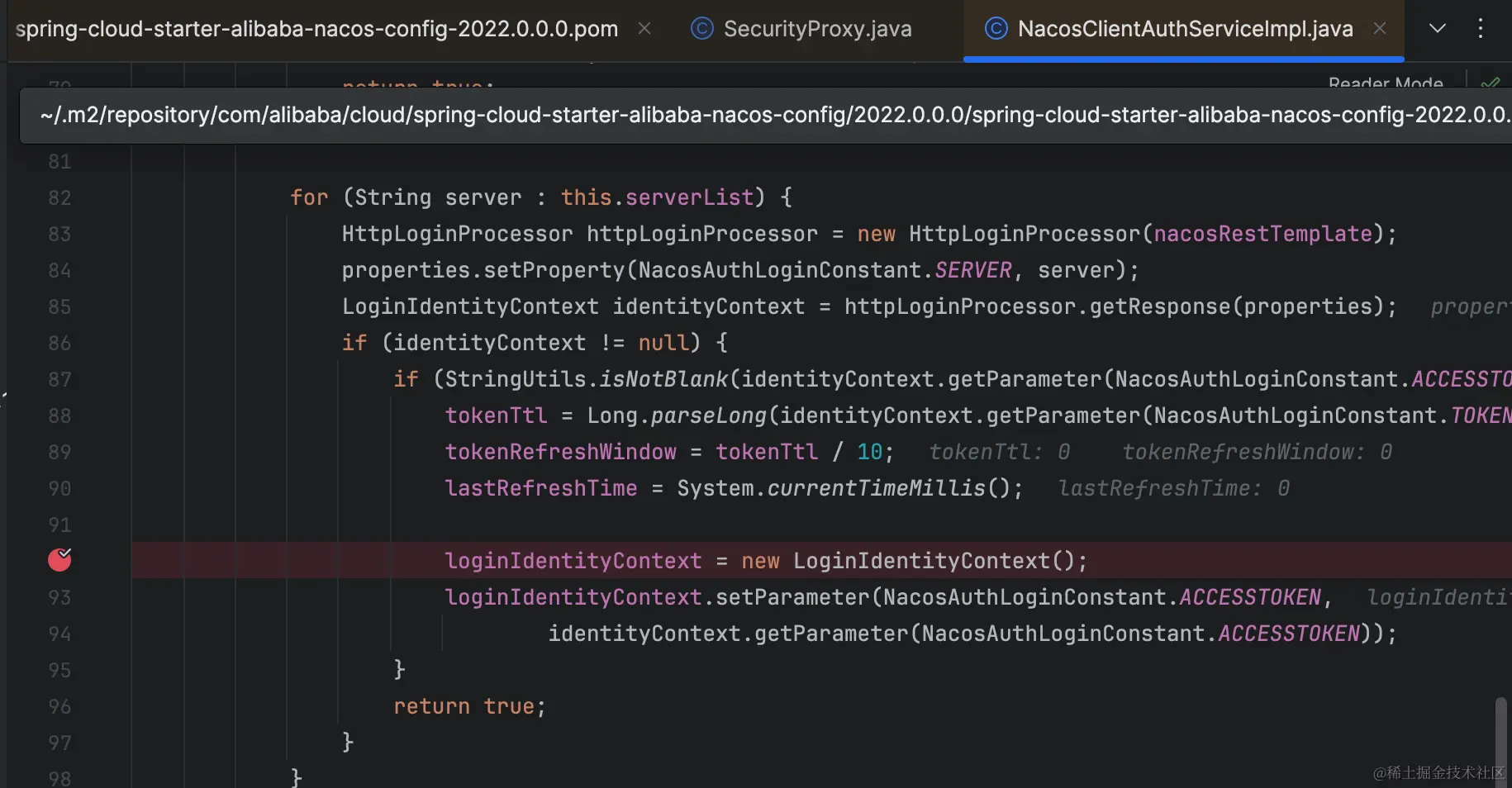Screen dimensions: 1512x788
Task: Remove the breakpoint on loginIdentityContext line
Action: 59,560
